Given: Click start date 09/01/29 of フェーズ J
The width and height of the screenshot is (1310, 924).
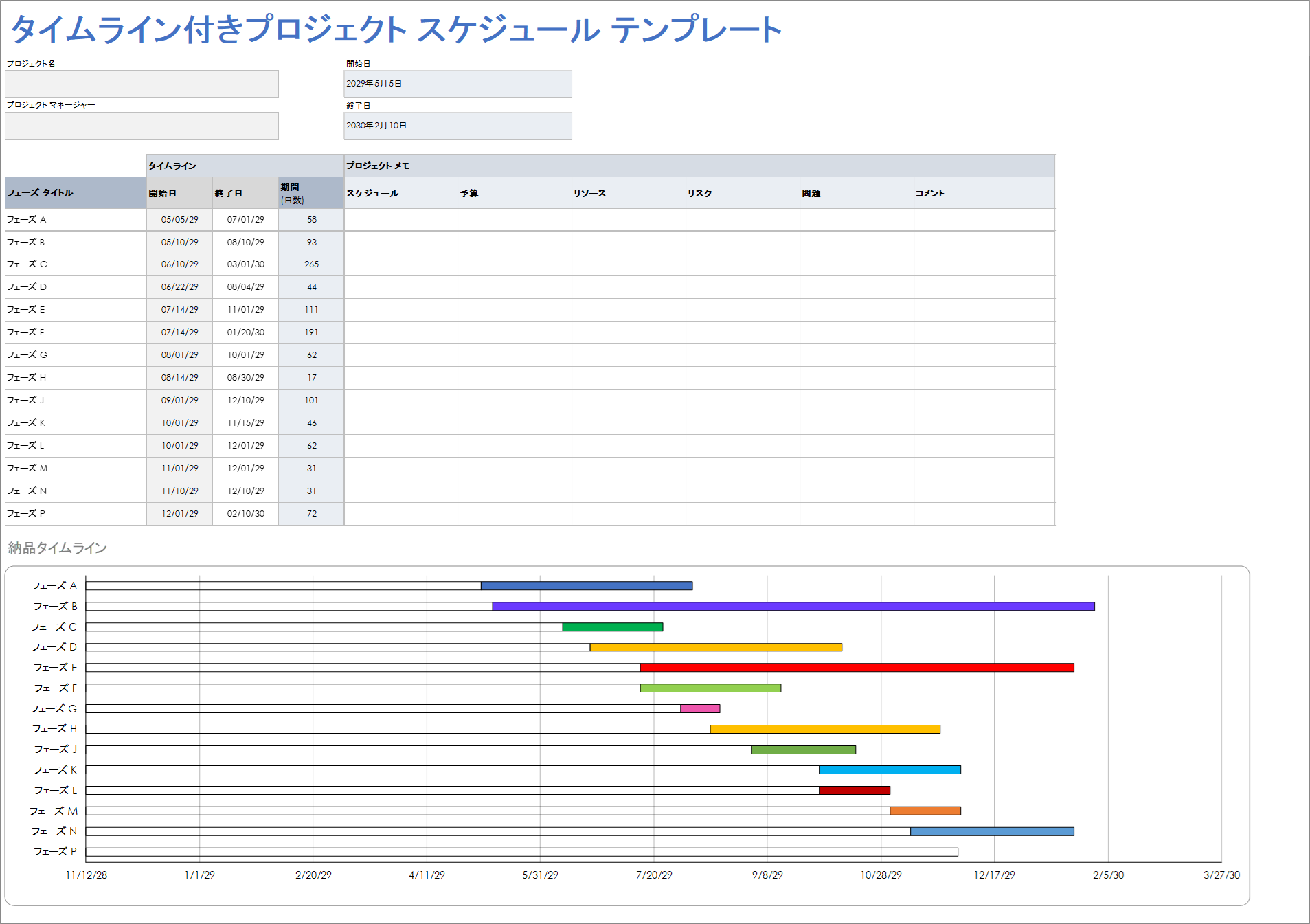Looking at the screenshot, I should 180,401.
